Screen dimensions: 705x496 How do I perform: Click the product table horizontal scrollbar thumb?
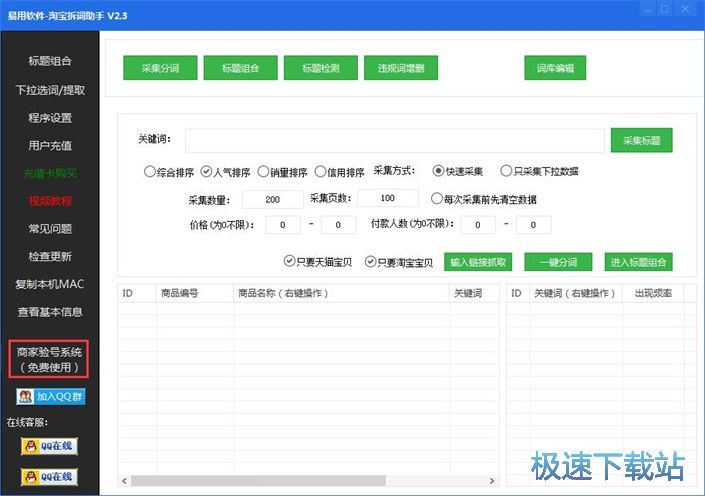pos(258,481)
